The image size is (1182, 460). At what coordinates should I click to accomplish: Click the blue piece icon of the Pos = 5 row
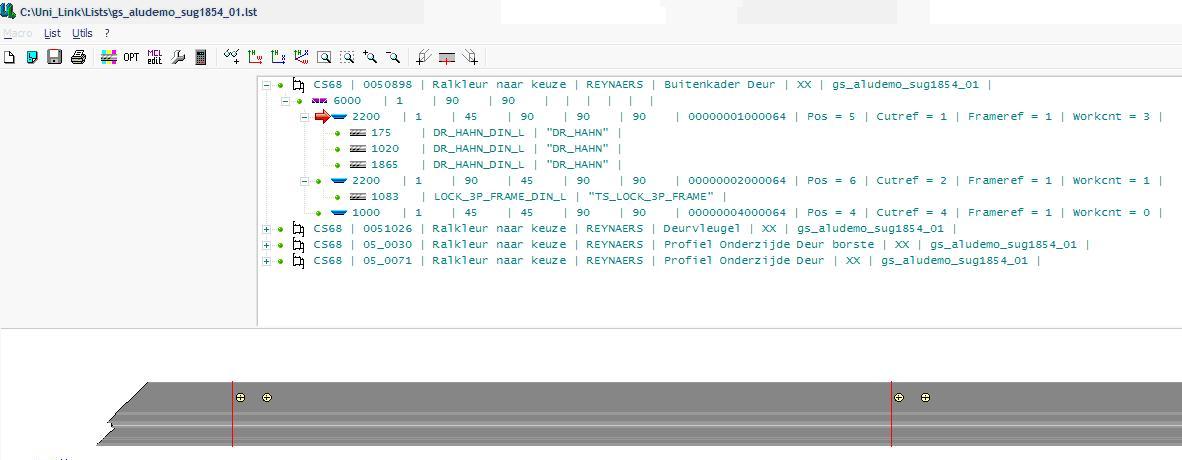pyautogui.click(x=339, y=117)
